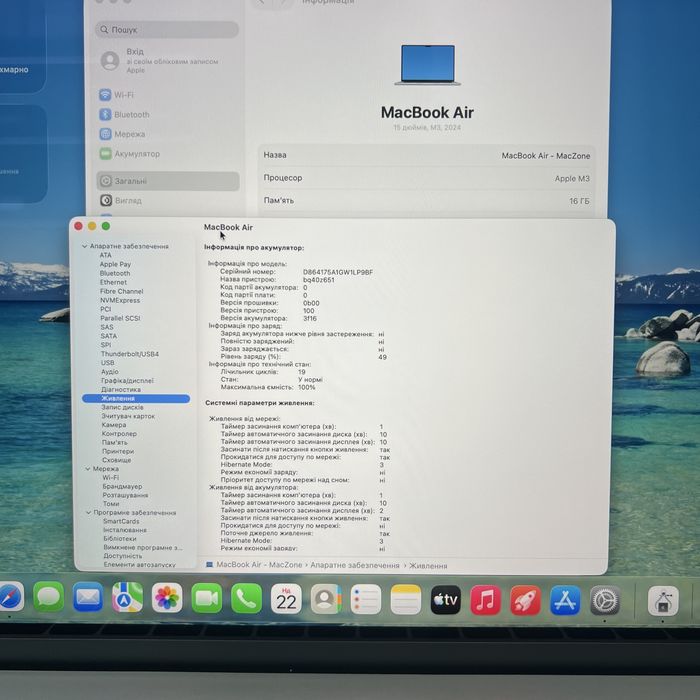This screenshot has width=700, height=700.
Task: Open Contacts app in Dock
Action: pos(326,600)
